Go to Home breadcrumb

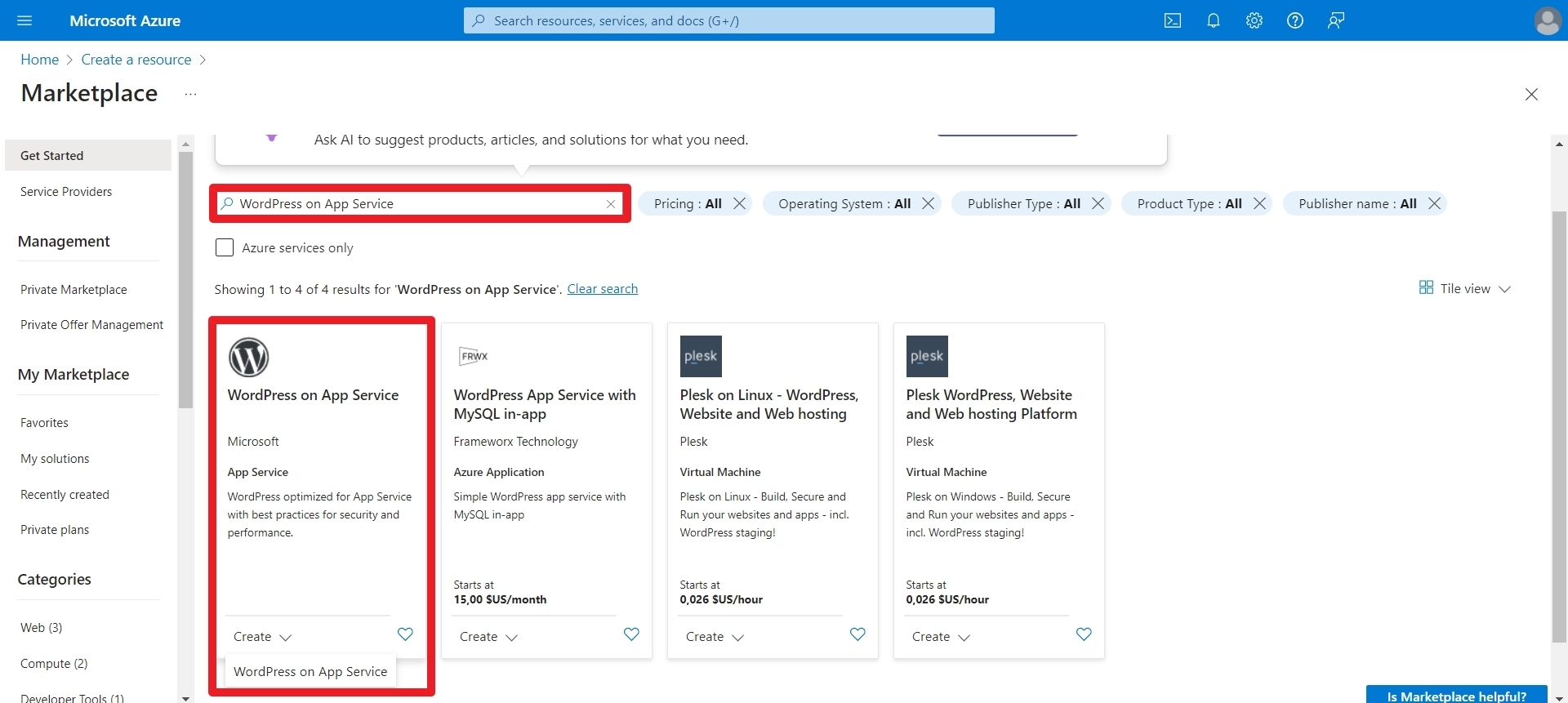(39, 60)
